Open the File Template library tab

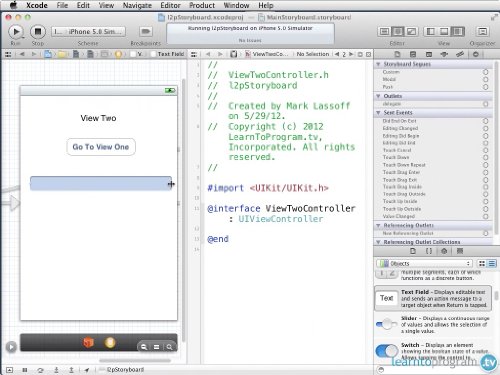click(413, 251)
